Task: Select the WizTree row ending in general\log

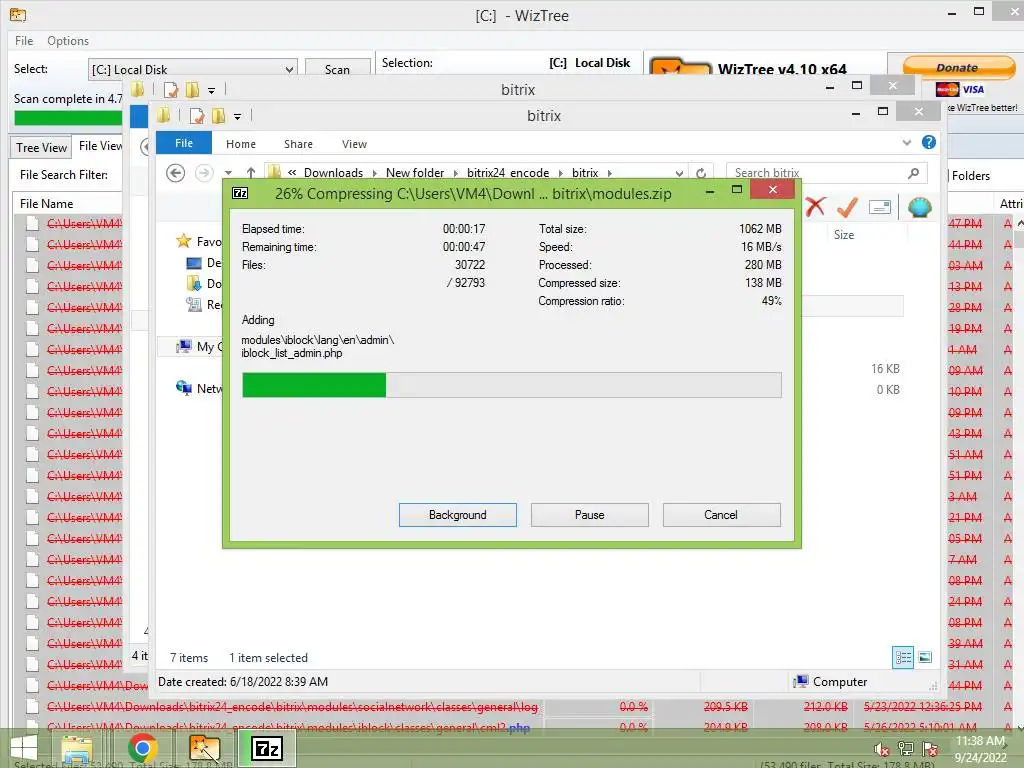Action: pos(293,707)
